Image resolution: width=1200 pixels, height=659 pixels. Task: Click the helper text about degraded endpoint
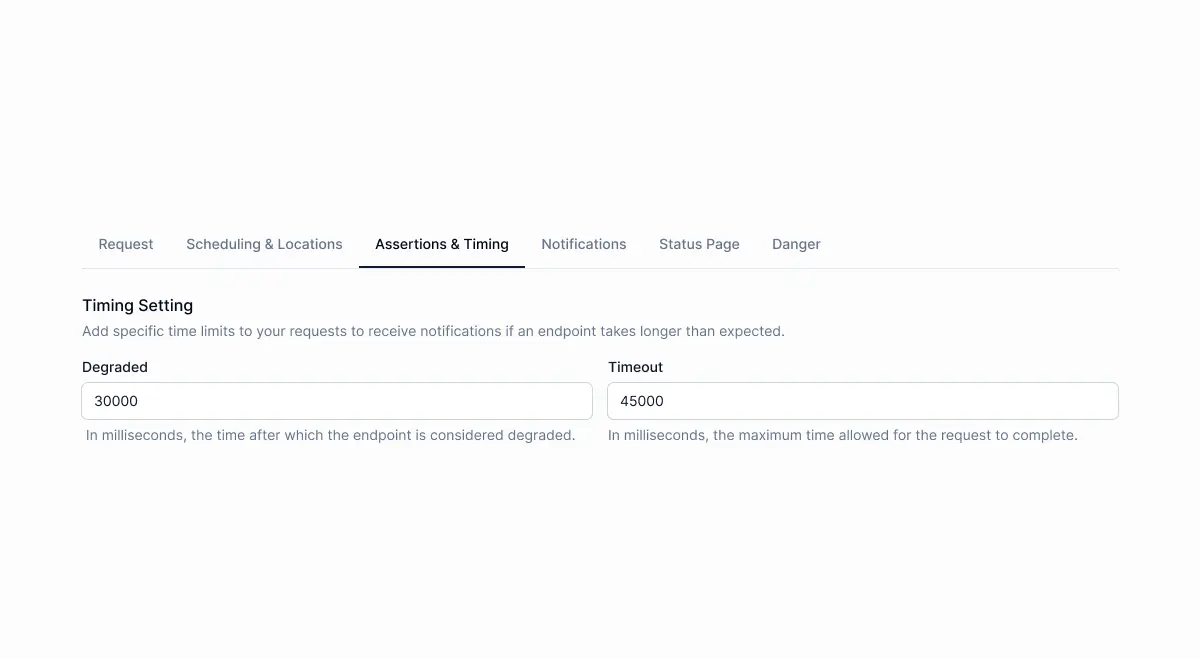click(331, 436)
